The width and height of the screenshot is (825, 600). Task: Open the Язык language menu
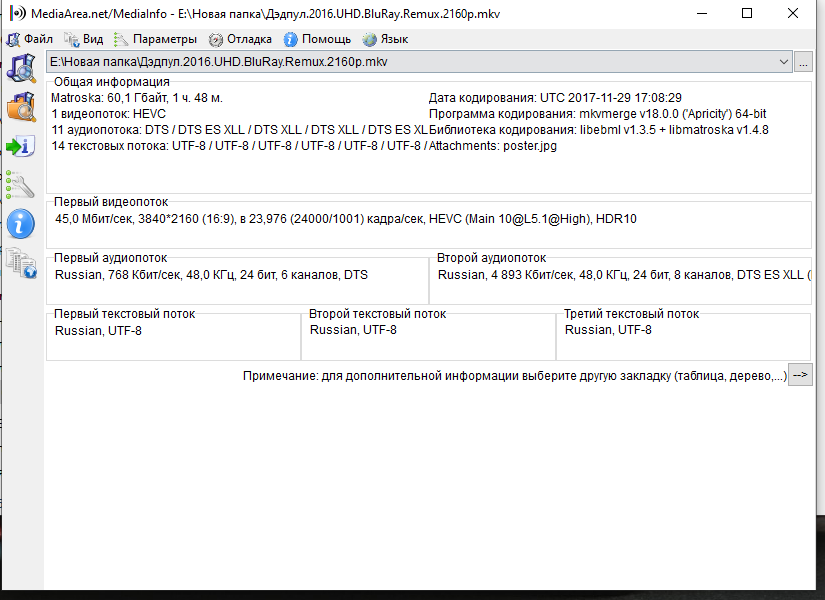click(385, 39)
